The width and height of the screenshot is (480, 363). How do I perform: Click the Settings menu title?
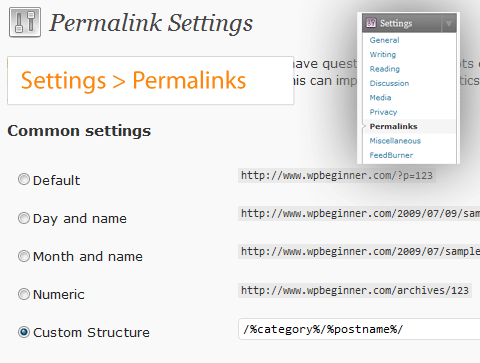tap(396, 23)
